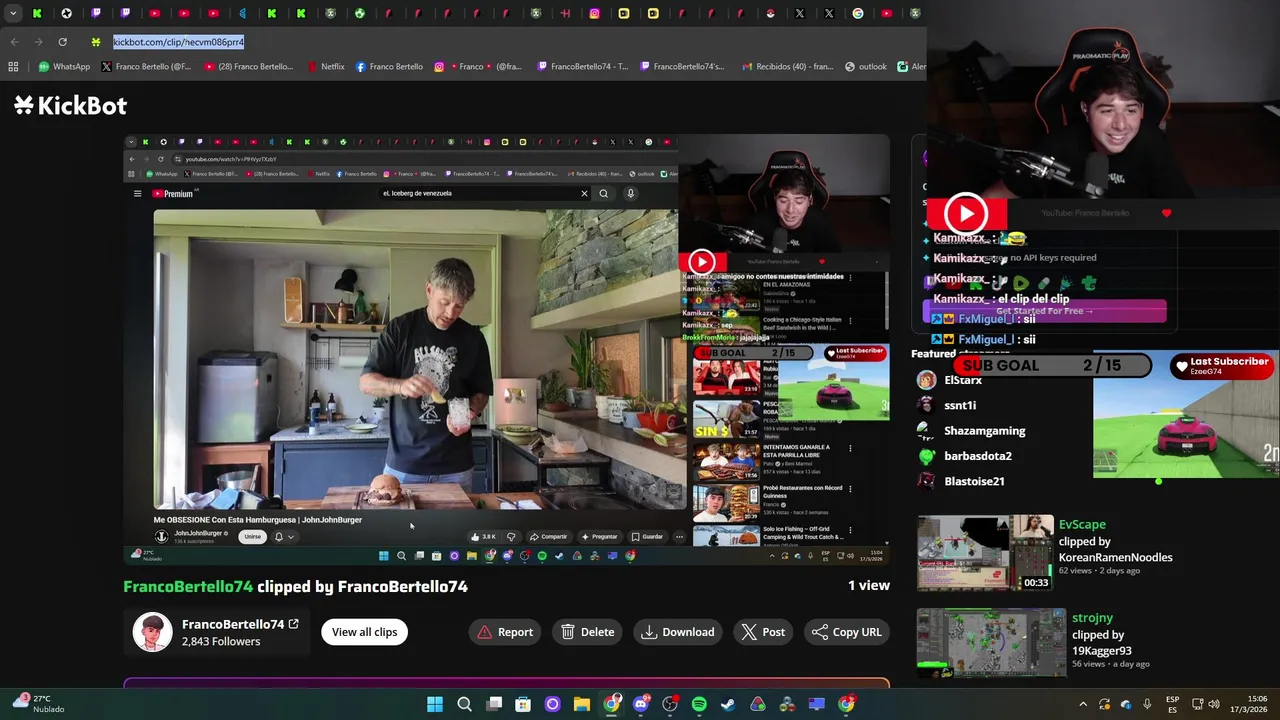
Task: Open the 27°C Nublado weather widget
Action: (36, 704)
